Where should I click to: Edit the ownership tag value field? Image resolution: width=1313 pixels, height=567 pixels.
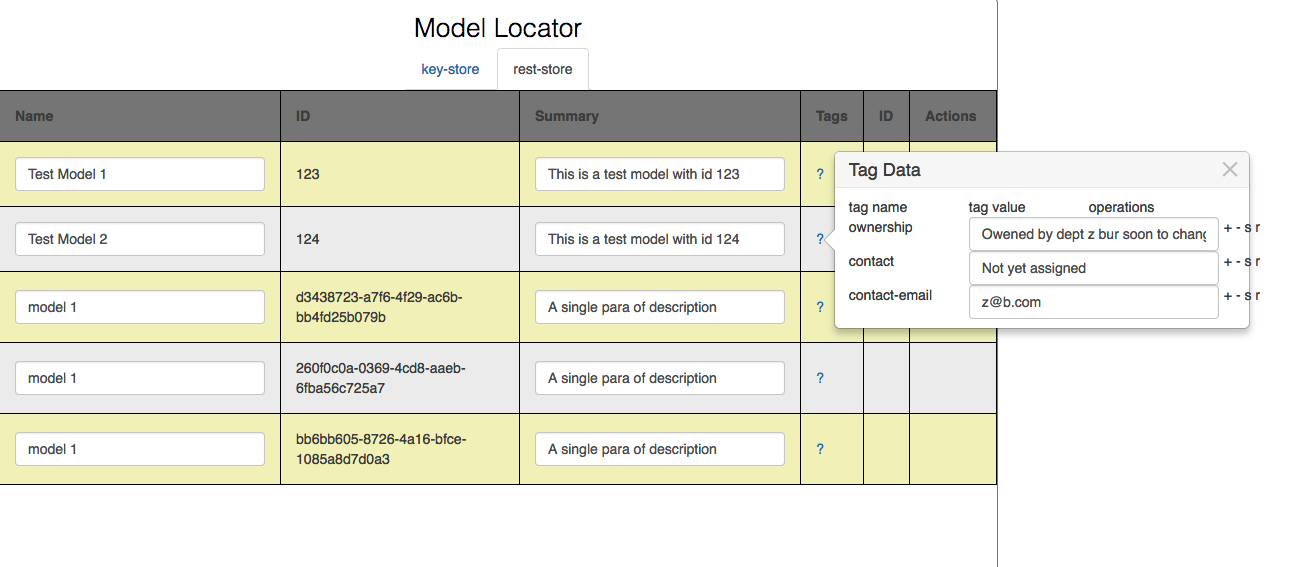point(1093,234)
